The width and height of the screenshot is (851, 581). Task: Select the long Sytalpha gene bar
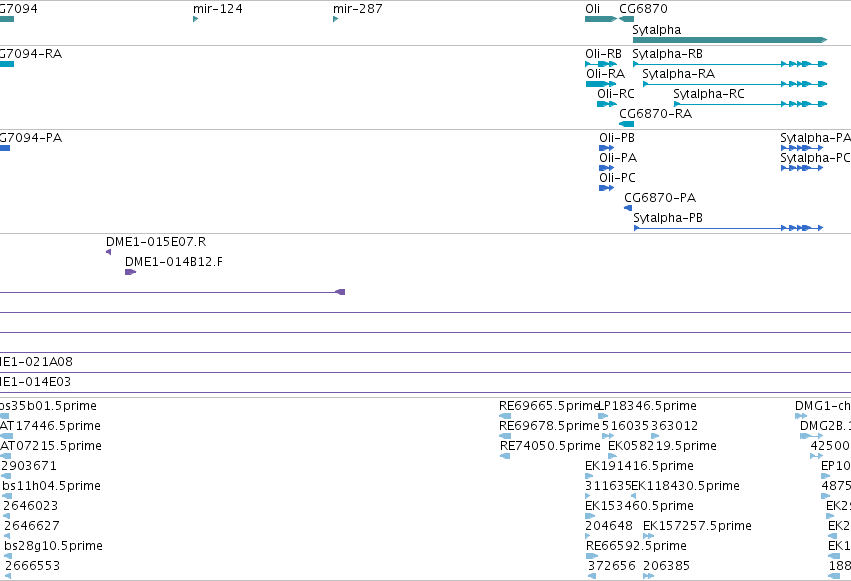730,40
